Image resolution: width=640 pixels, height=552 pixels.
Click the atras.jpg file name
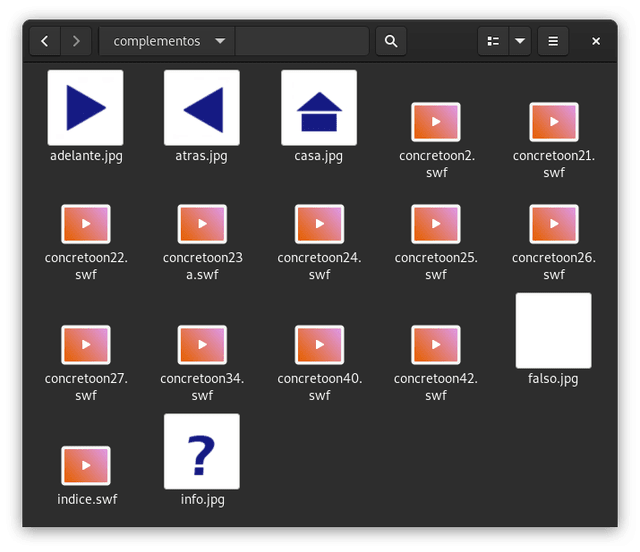[x=201, y=156]
